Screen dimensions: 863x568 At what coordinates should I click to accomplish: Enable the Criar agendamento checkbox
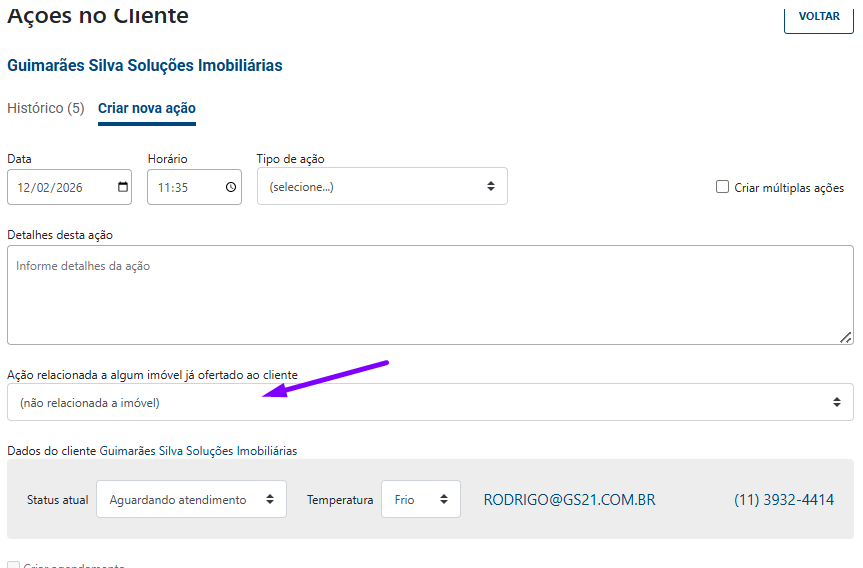[x=13, y=566]
